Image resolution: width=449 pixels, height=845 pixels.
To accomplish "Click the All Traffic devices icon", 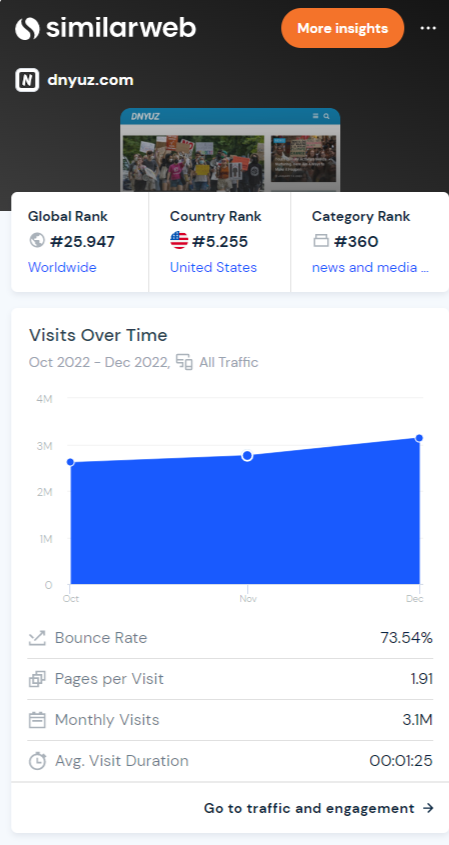I will pos(184,362).
